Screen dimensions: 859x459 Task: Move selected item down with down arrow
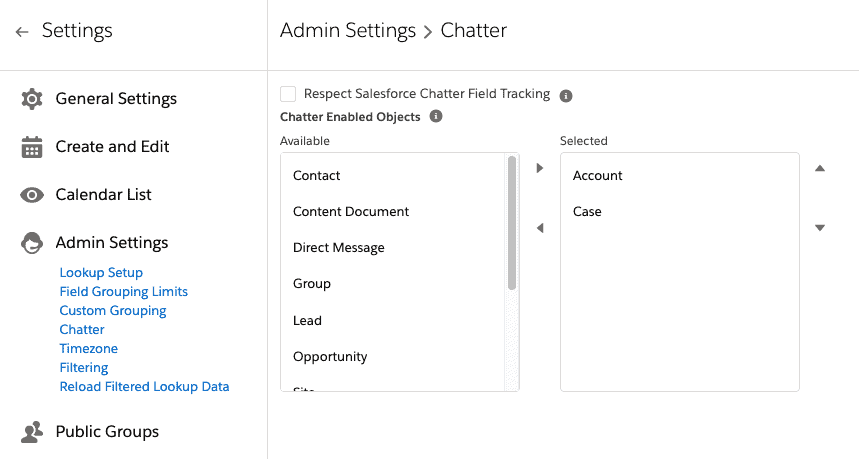click(x=820, y=228)
